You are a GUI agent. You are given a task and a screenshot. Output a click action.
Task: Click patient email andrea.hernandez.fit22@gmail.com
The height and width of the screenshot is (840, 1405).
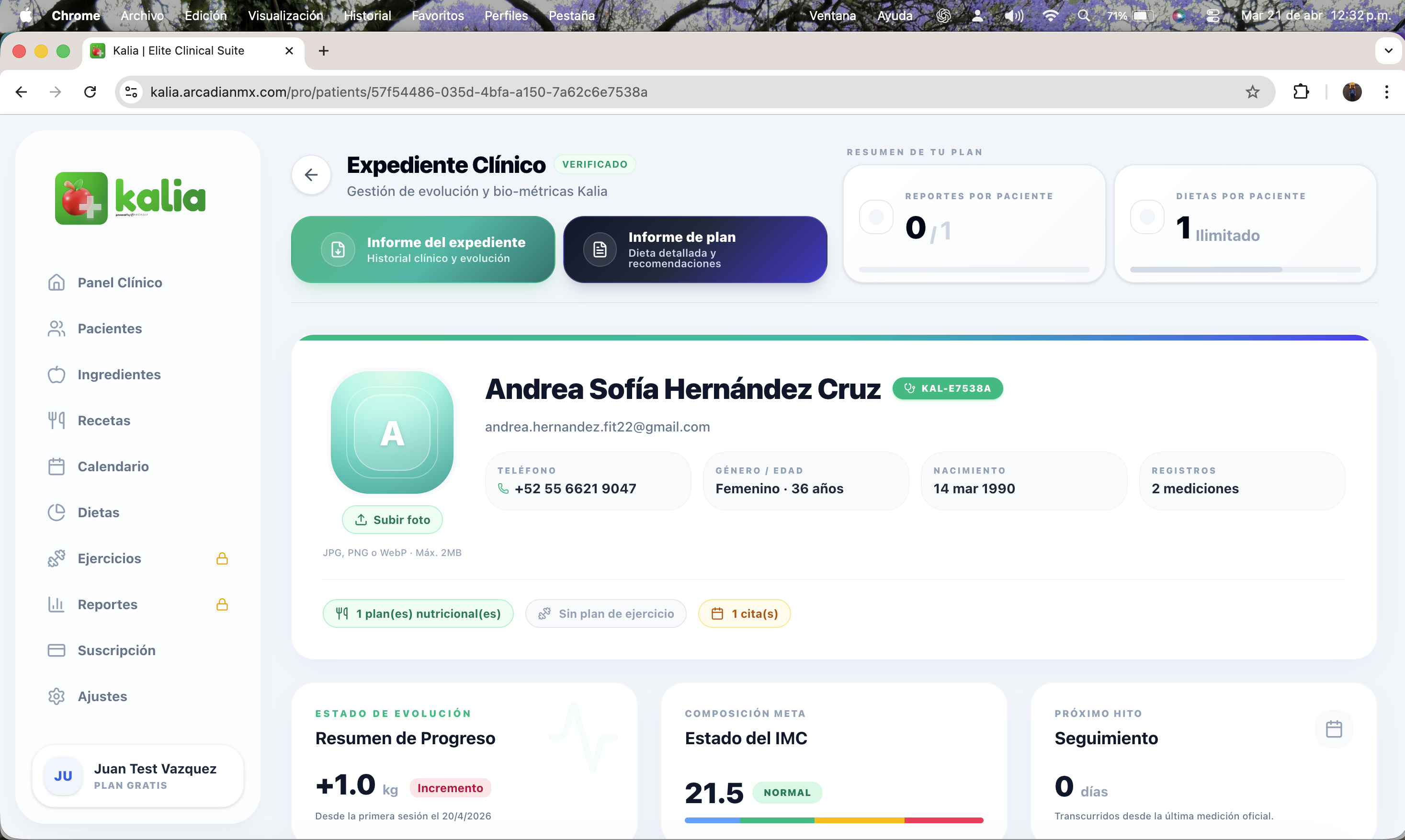click(x=597, y=426)
